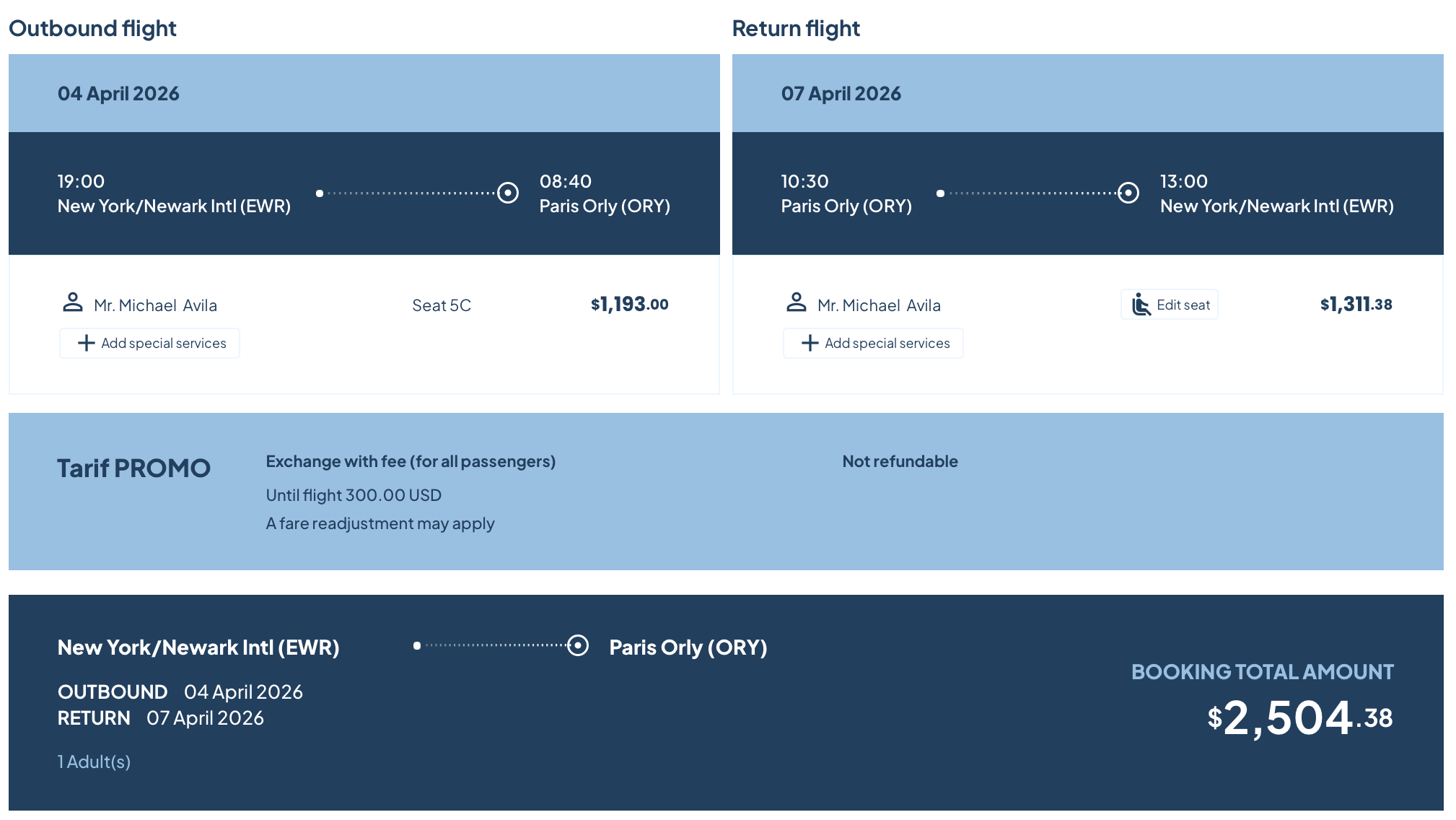Click return route destination circle icon near 13:00
This screenshot has height=820, width=1456.
coord(1128,193)
